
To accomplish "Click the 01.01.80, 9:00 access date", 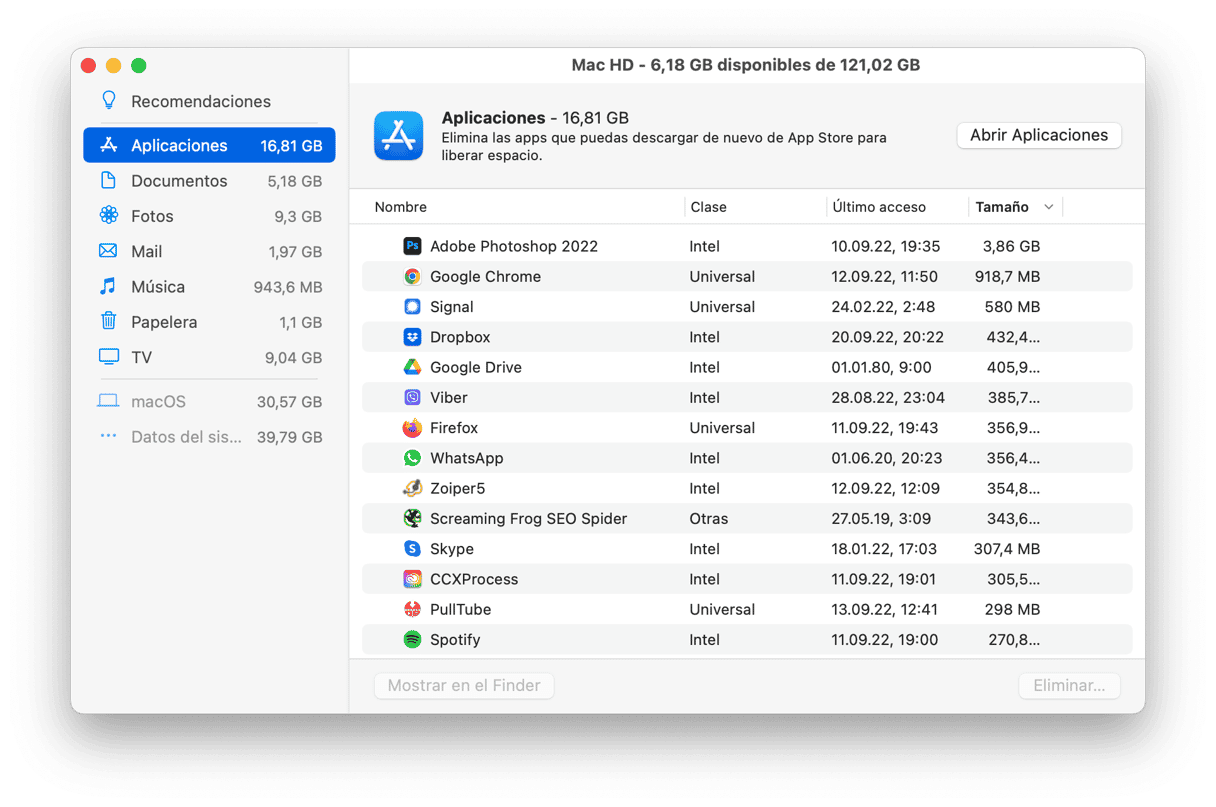I will click(881, 367).
